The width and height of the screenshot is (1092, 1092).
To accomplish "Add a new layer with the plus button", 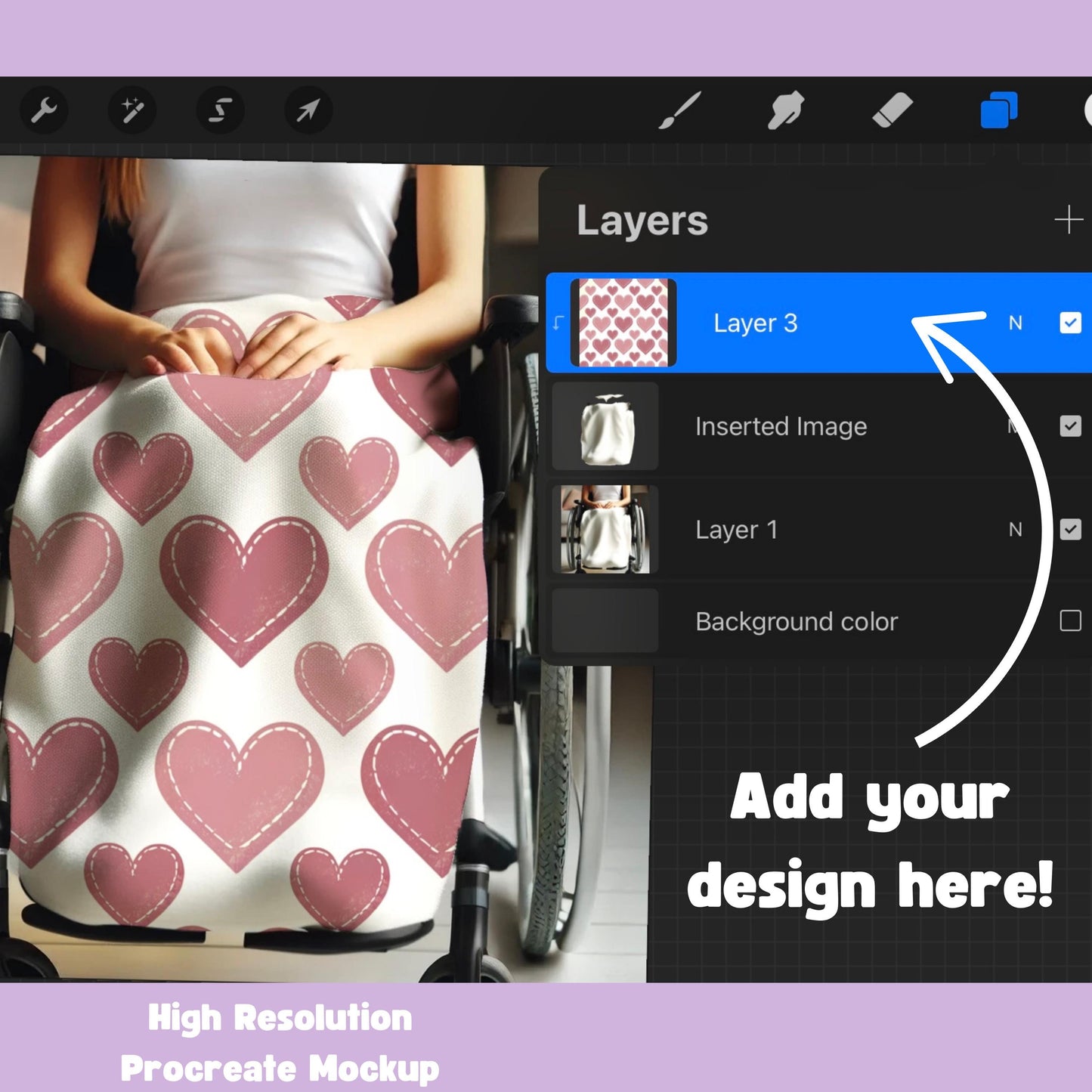I will coord(1070,219).
